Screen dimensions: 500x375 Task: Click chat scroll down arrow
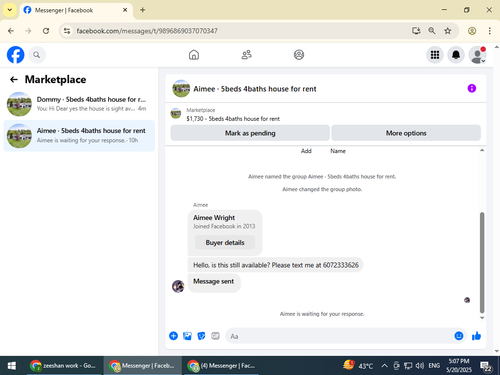pos(482,318)
